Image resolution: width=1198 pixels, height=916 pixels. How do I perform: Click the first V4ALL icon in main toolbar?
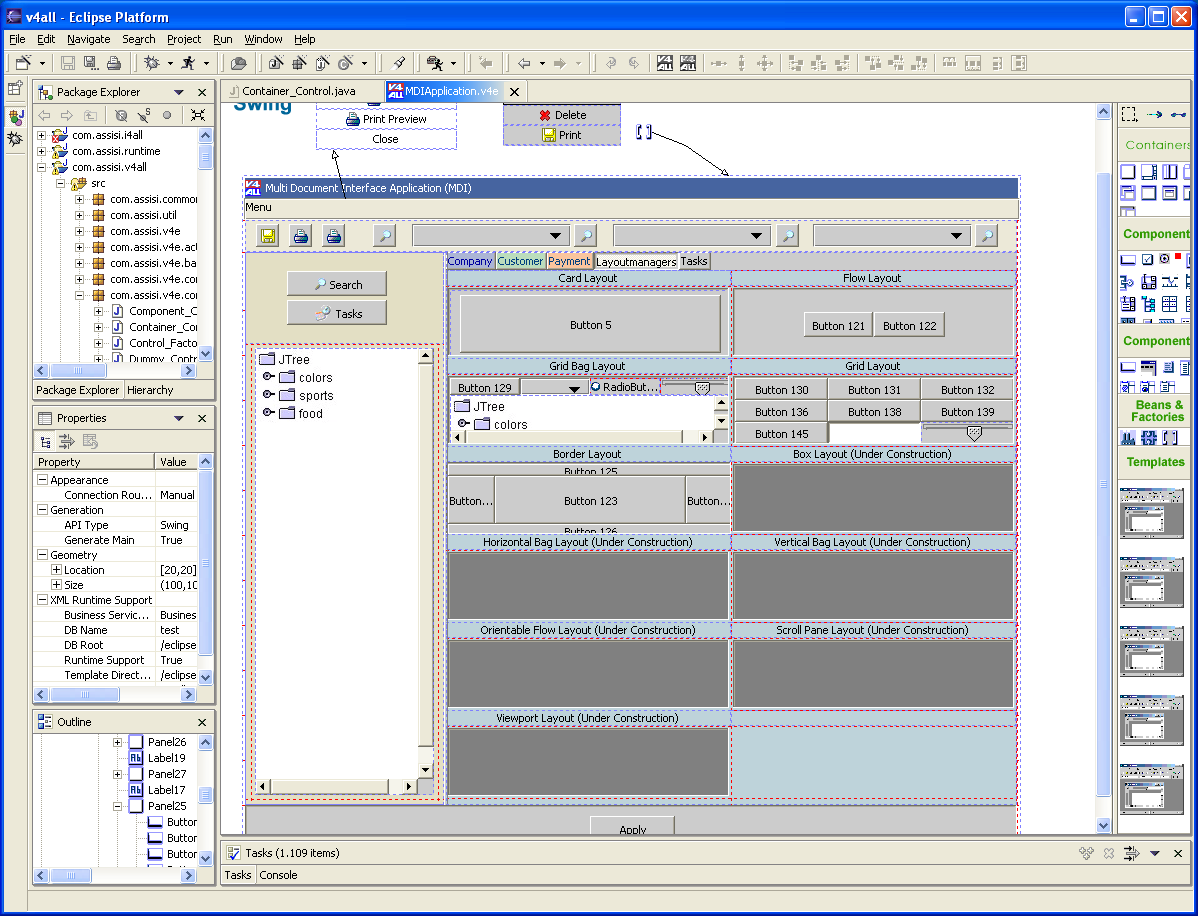665,63
